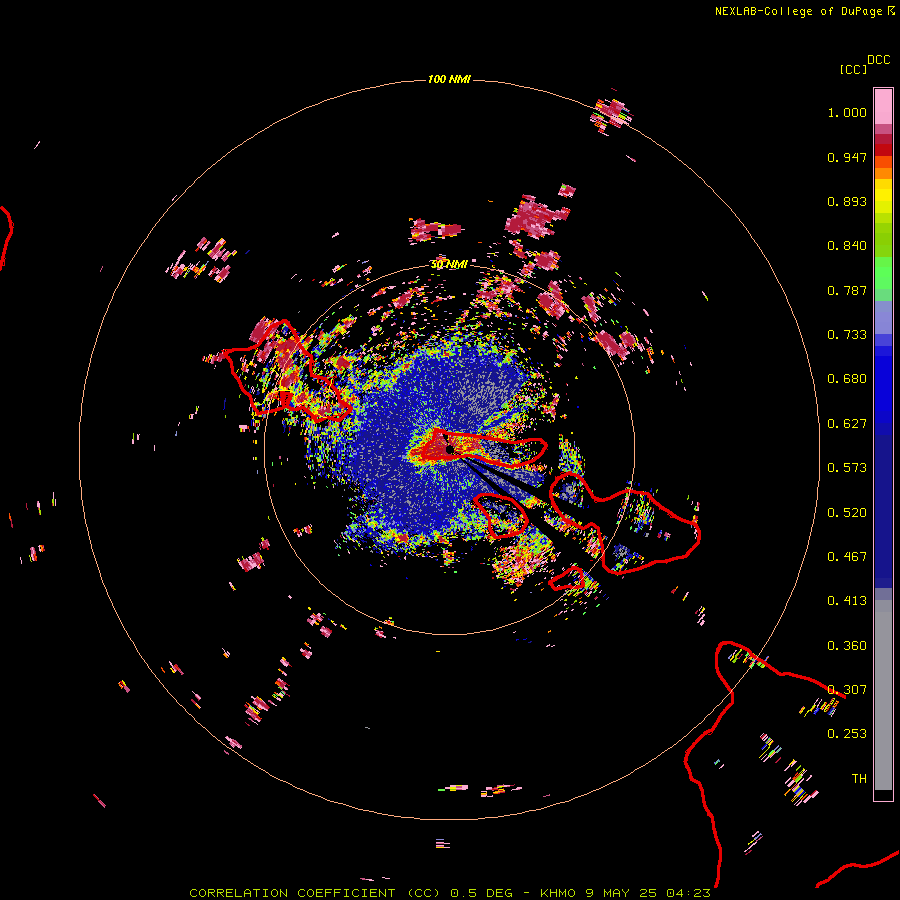
Task: Click the 100 NMI range ring label
Action: [449, 79]
